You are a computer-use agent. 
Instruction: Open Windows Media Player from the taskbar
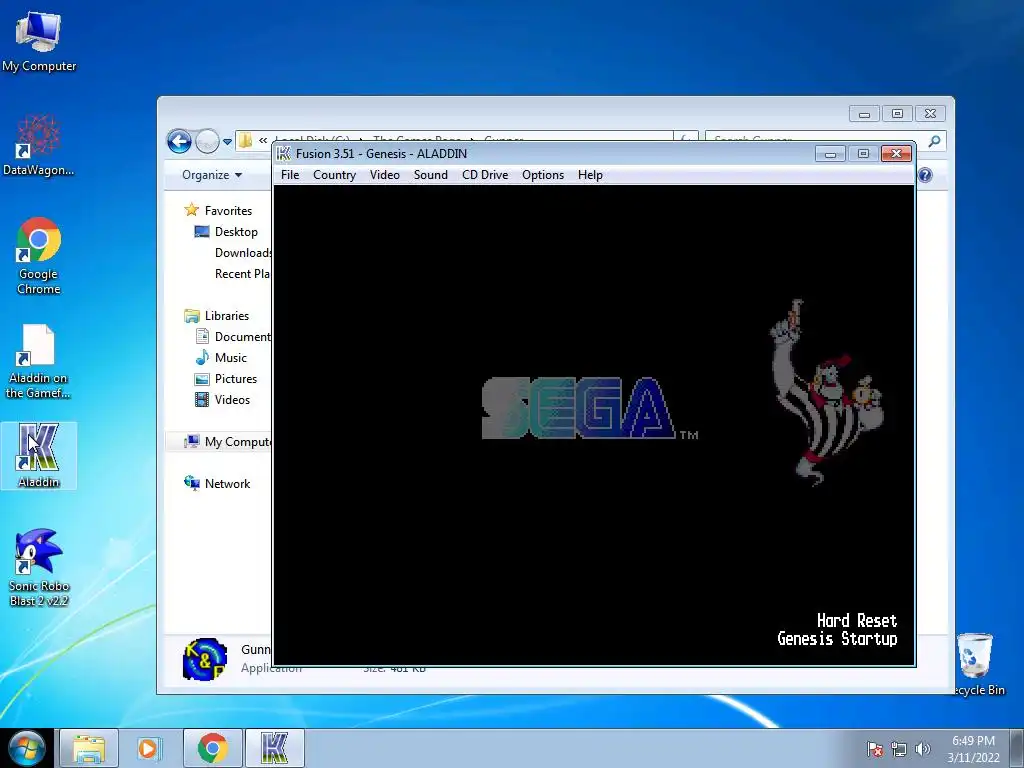150,748
